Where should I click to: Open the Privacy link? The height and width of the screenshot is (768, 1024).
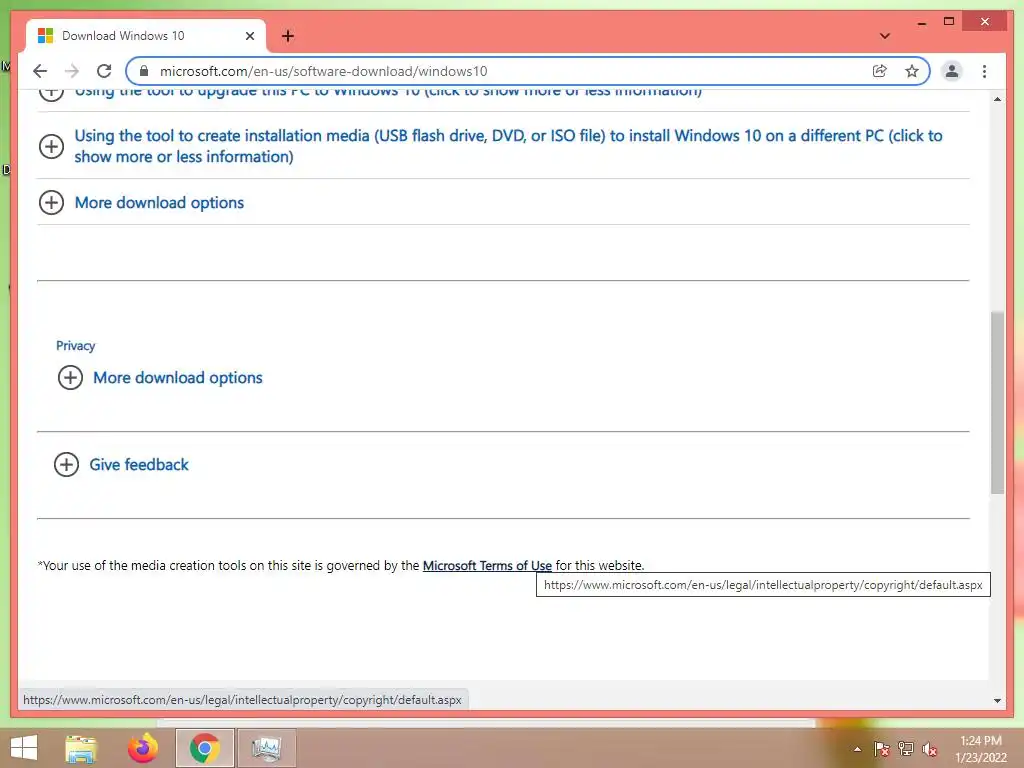(x=76, y=345)
